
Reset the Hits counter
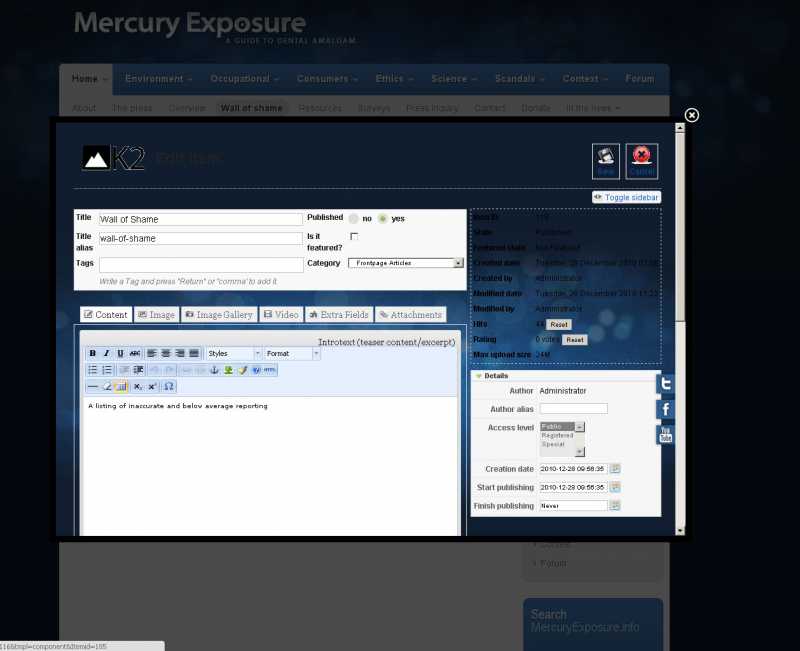click(559, 324)
